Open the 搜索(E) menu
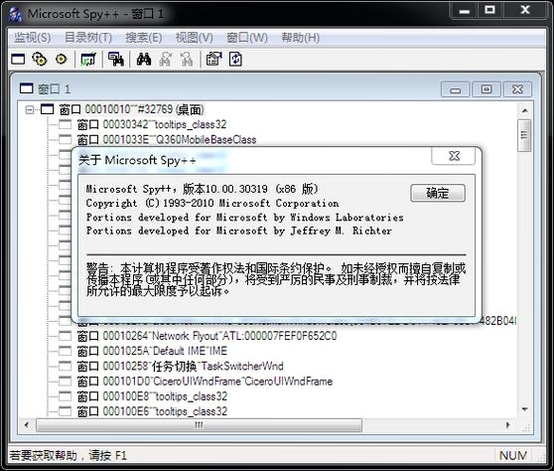This screenshot has width=554, height=471. click(144, 37)
